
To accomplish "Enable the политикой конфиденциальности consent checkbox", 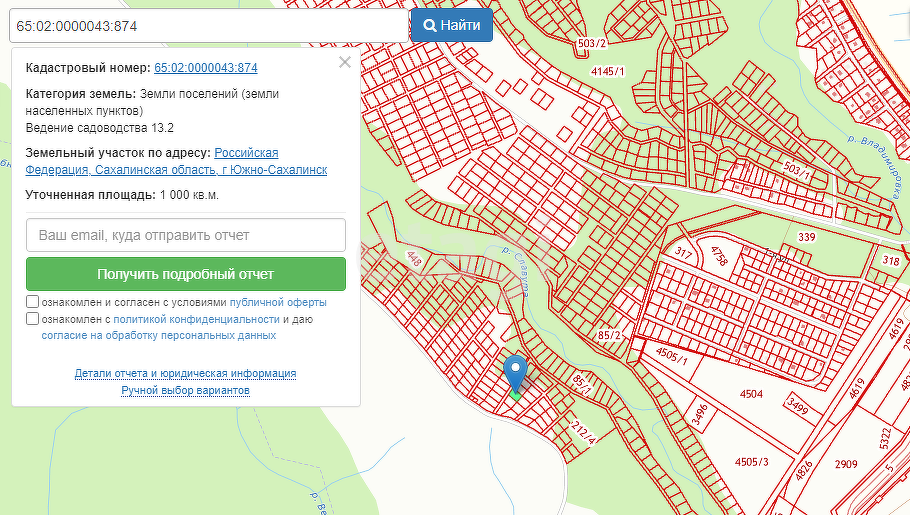I will [x=33, y=319].
